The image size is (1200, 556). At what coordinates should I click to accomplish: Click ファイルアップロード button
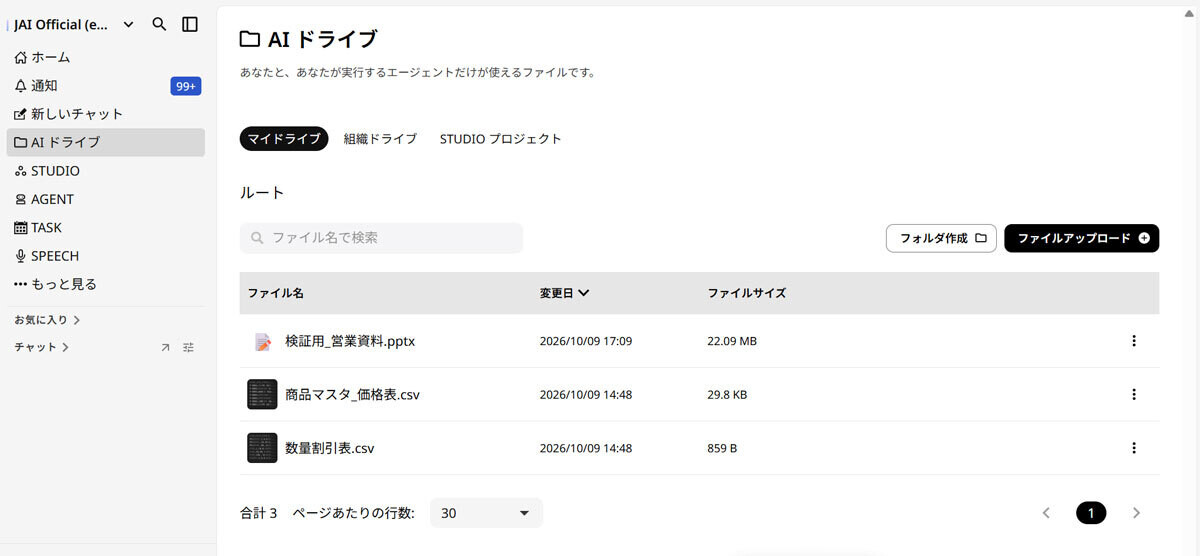pyautogui.click(x=1082, y=238)
